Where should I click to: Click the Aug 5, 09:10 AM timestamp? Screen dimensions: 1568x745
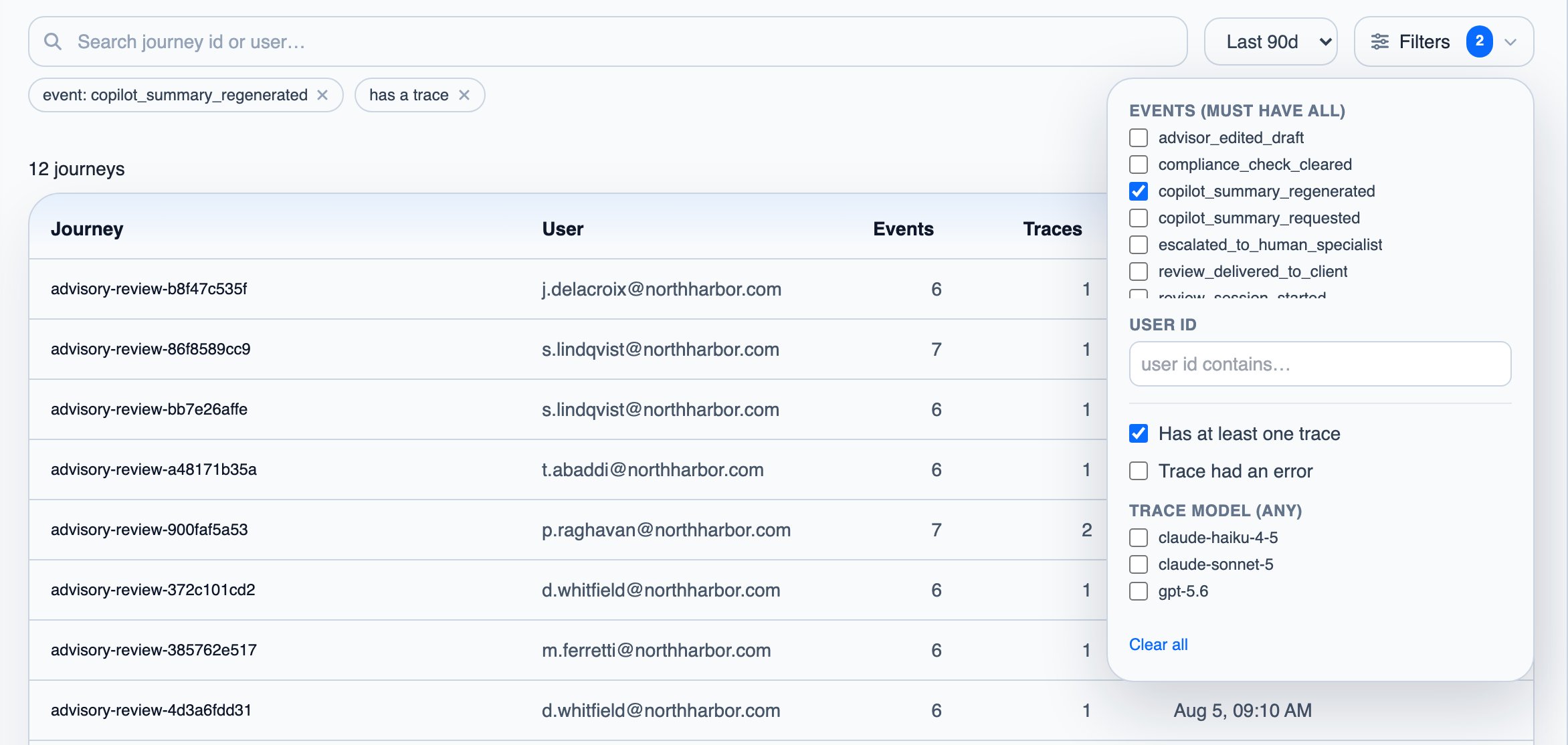[x=1243, y=710]
